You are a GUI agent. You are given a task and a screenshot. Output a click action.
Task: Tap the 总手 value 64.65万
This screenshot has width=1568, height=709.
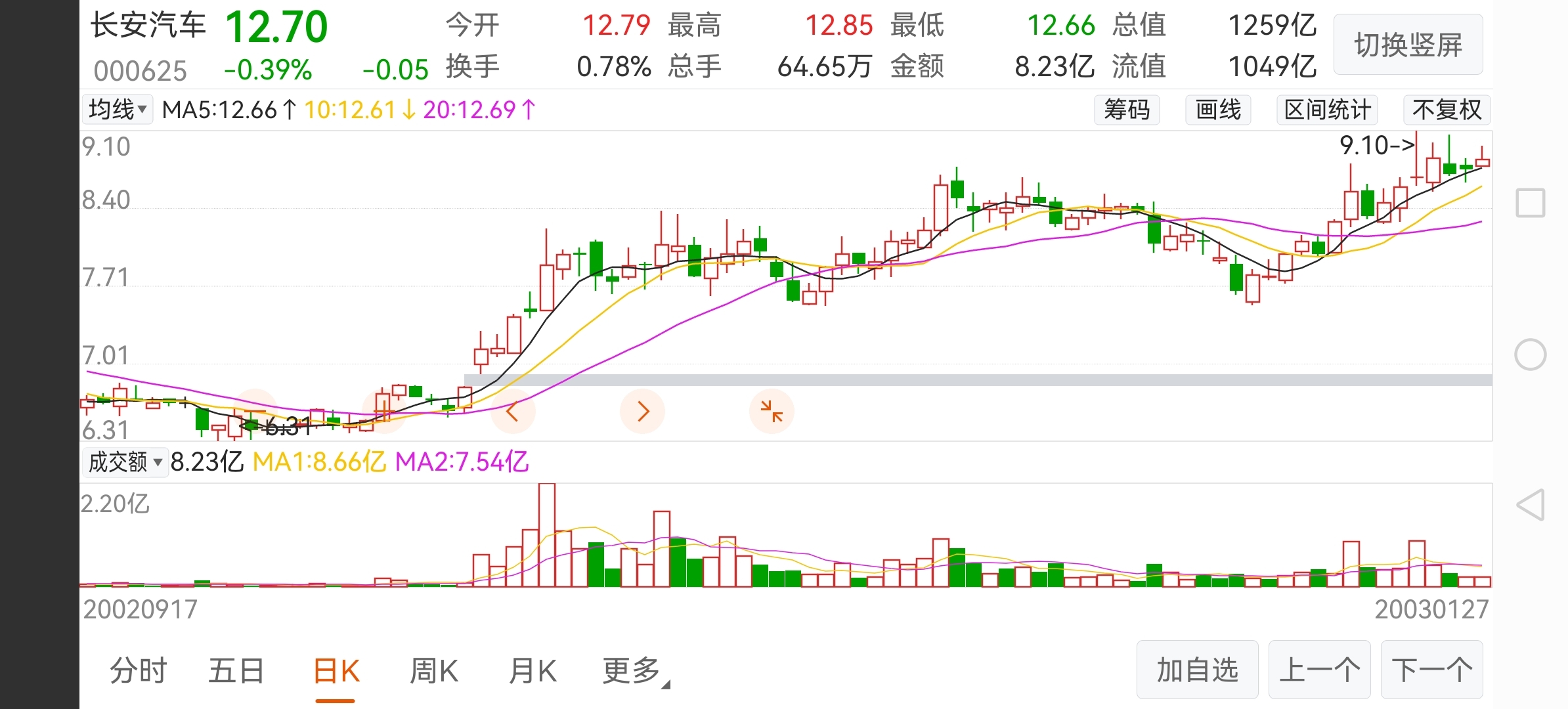[x=825, y=66]
